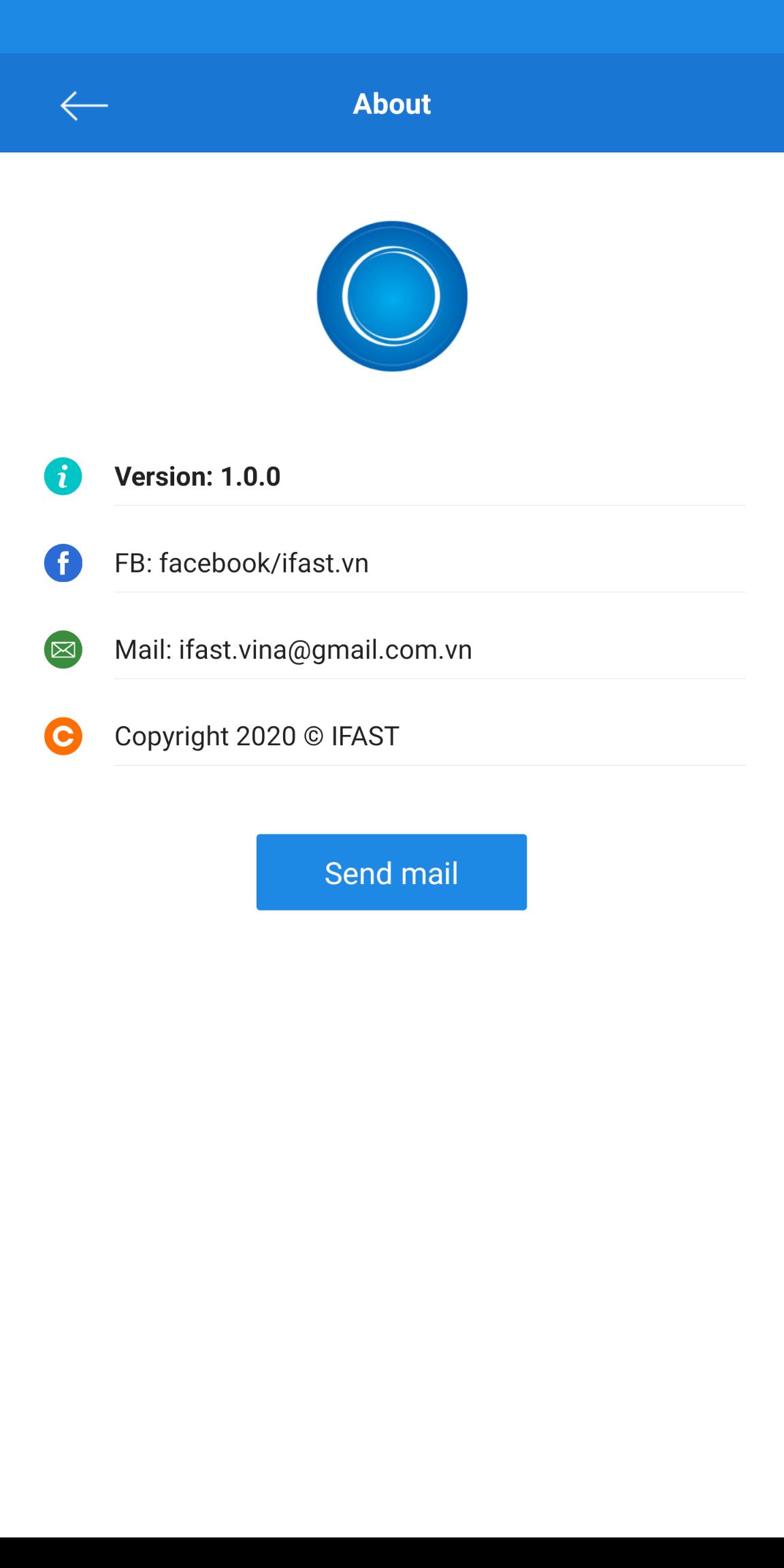
Task: Tap the Copyright 2020 text
Action: pos(205,736)
